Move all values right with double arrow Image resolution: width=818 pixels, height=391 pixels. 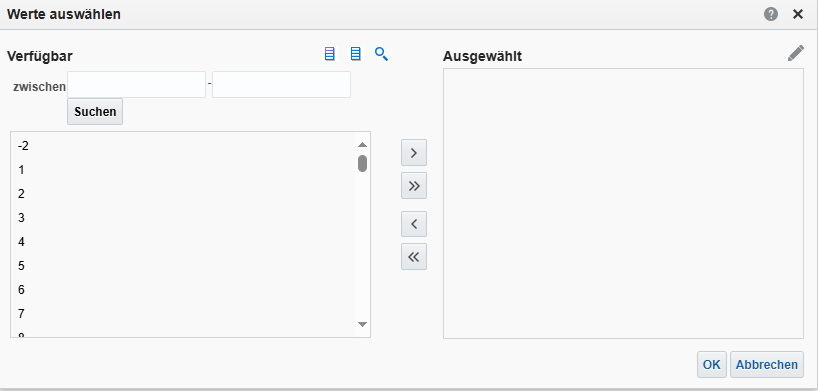coord(414,185)
